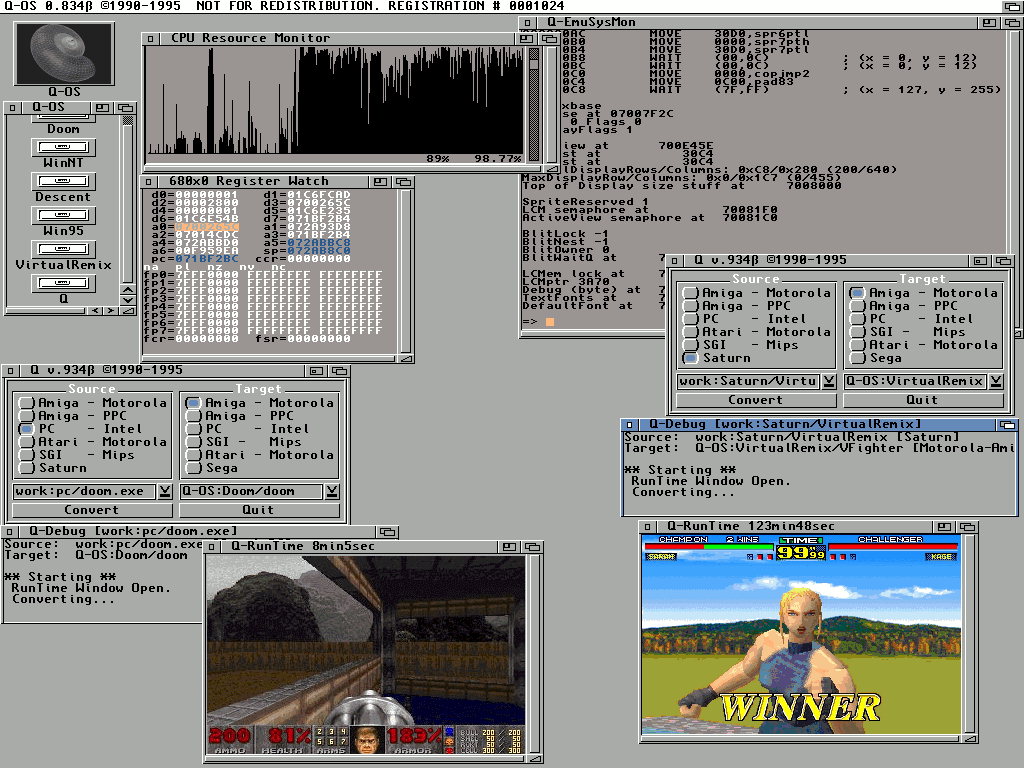
Task: Open the Q drawer icon
Action: [62, 283]
